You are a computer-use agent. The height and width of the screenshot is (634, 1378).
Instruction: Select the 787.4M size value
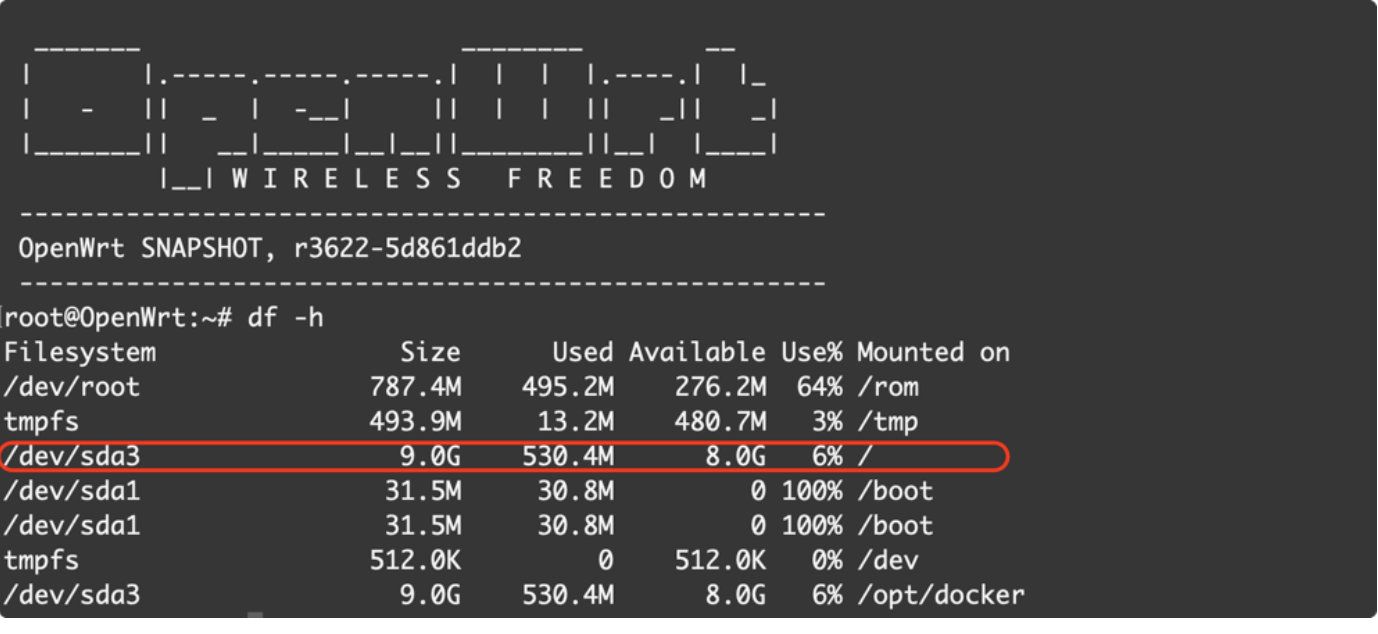pos(415,387)
